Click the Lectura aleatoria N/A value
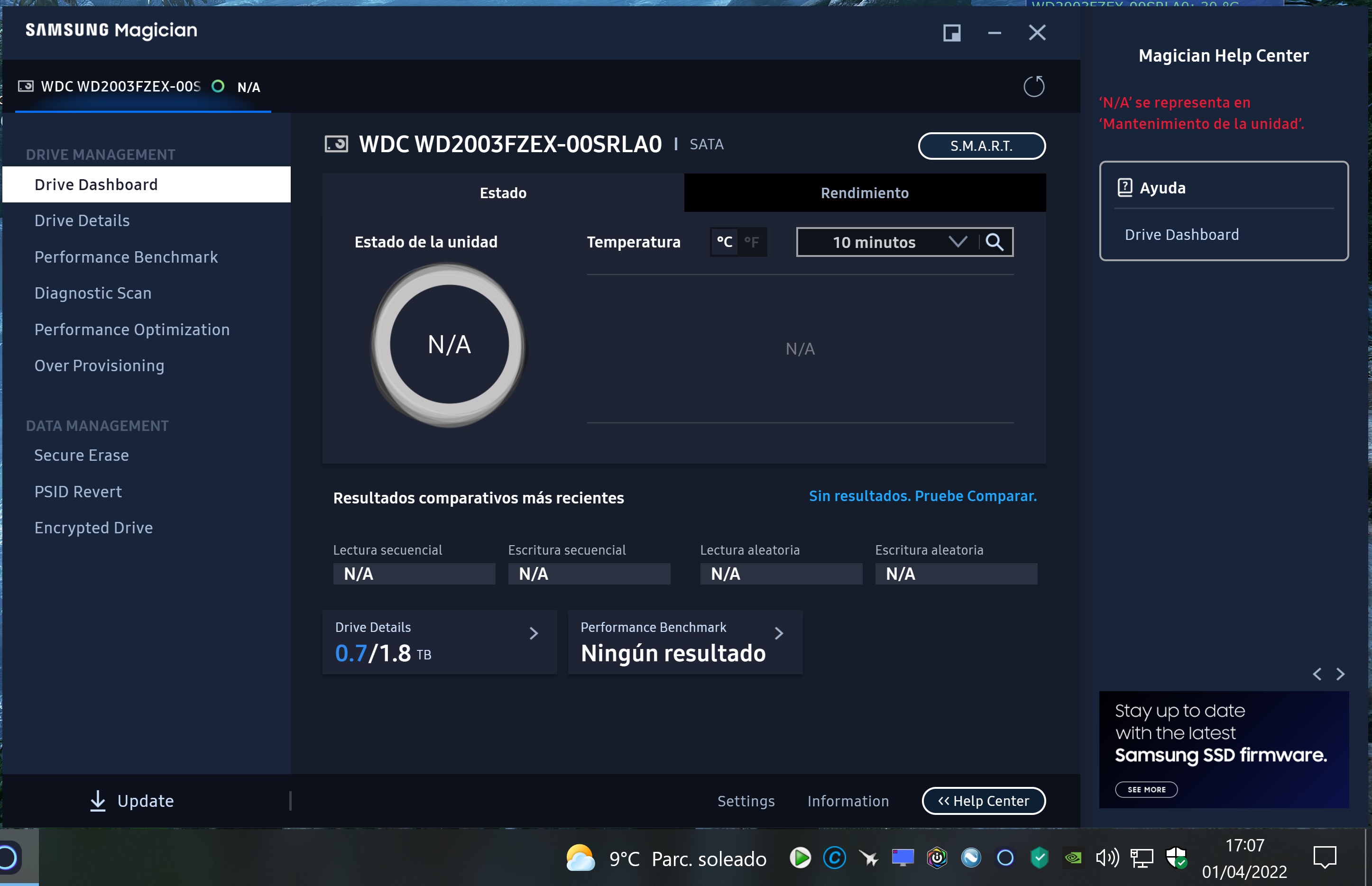This screenshot has width=1372, height=886. pos(781,574)
